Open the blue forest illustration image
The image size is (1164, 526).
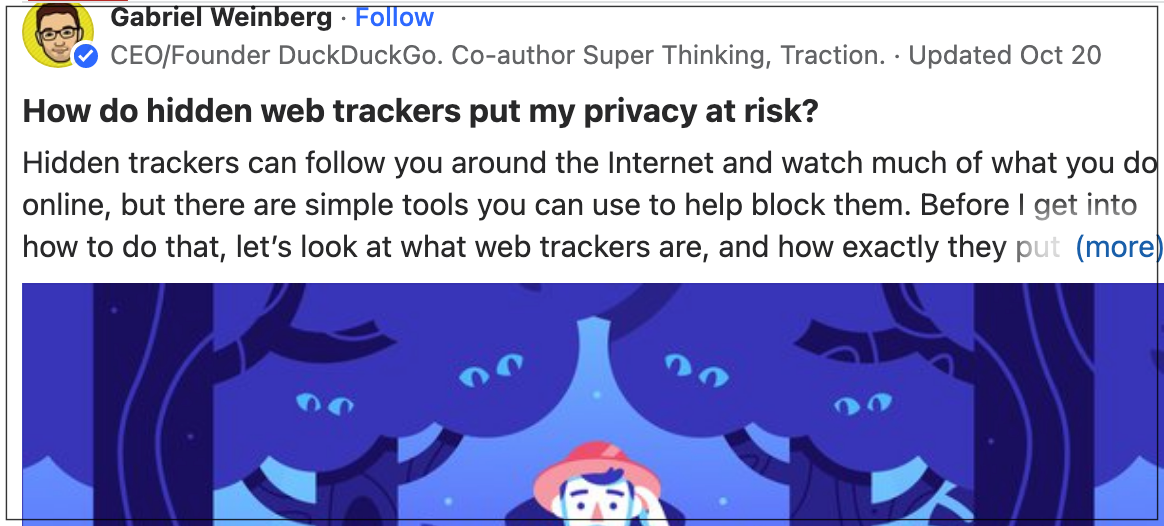coord(593,404)
